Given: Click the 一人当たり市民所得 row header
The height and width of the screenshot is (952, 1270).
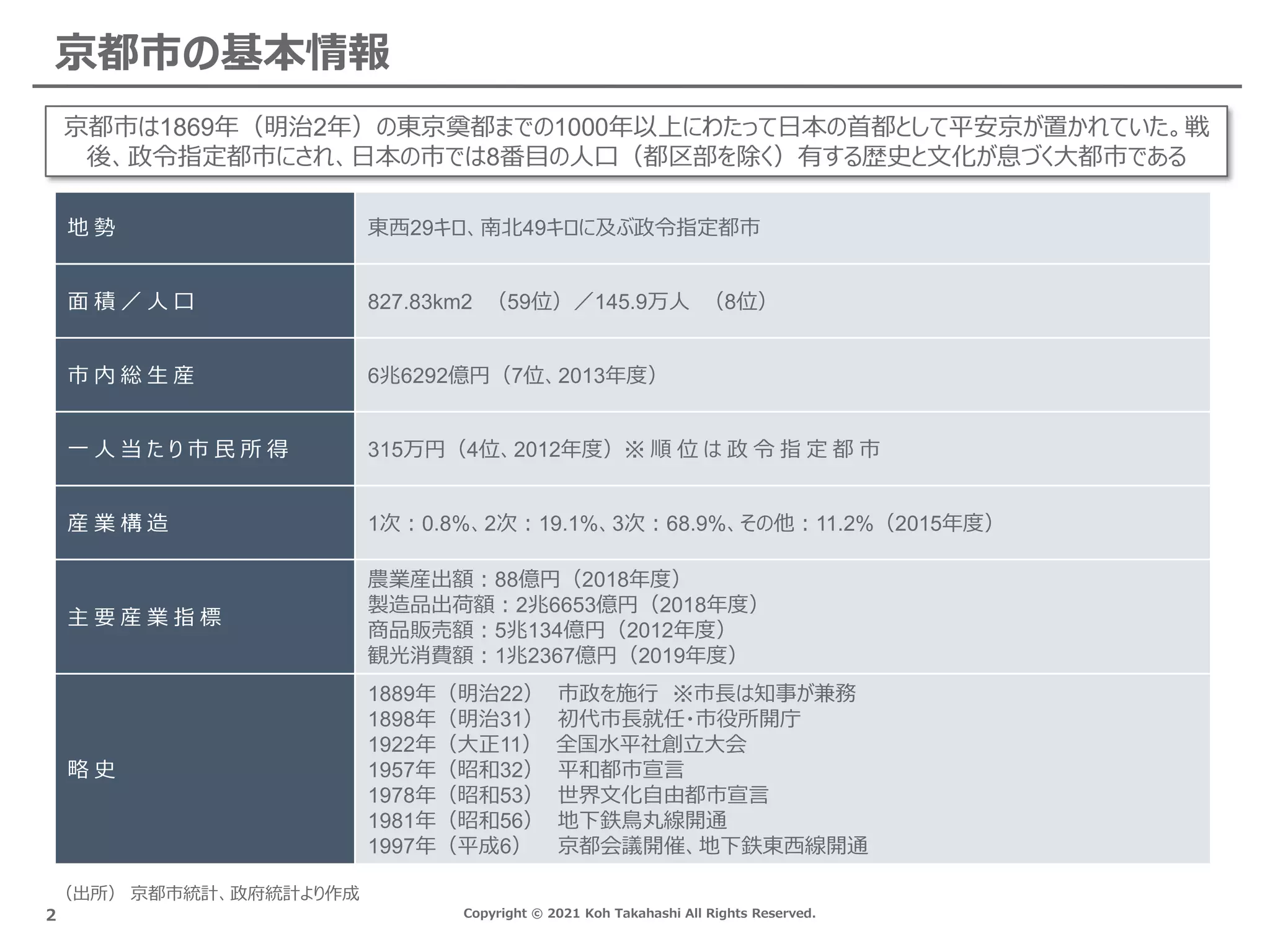Looking at the screenshot, I should pyautogui.click(x=205, y=449).
